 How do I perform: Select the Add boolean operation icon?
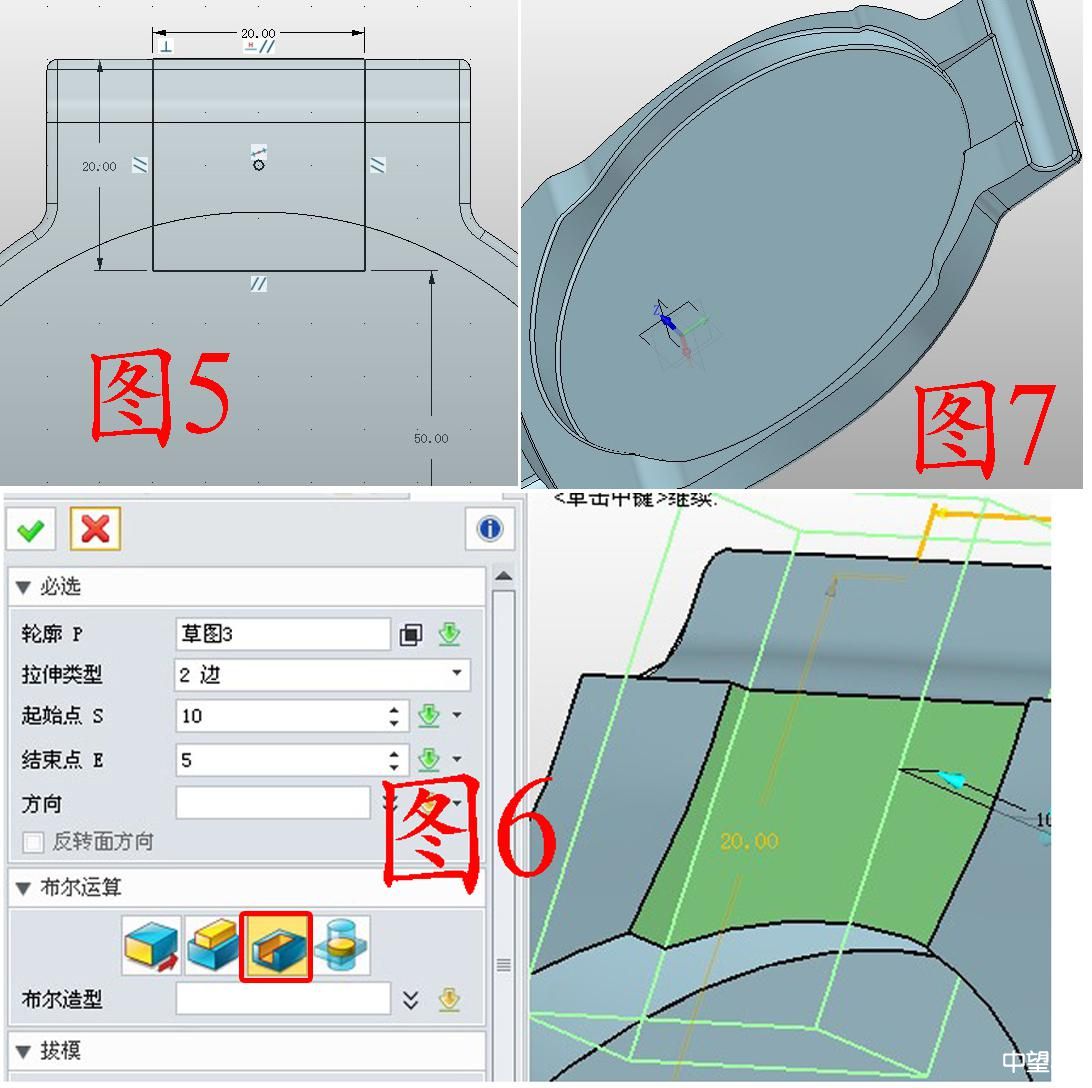[213, 946]
